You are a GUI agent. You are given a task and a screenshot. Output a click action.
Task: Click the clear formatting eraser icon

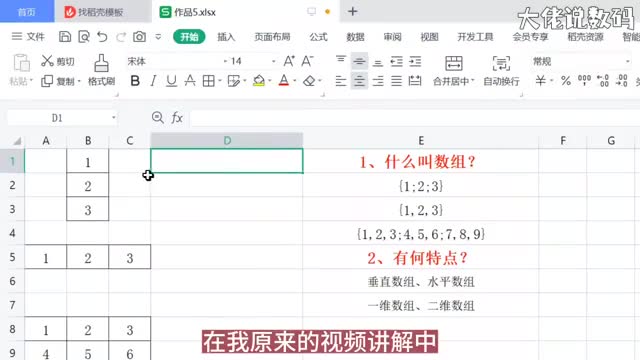pos(309,81)
